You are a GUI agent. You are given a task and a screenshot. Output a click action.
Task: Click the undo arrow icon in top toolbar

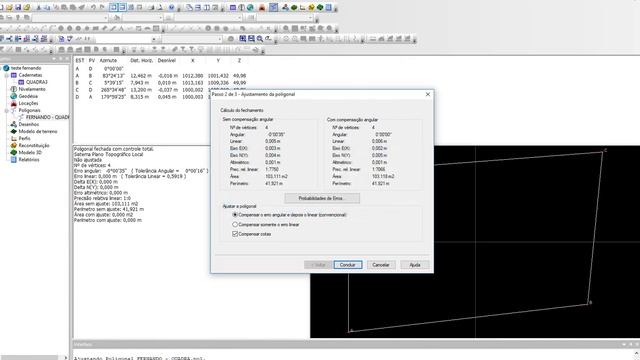point(93,7)
